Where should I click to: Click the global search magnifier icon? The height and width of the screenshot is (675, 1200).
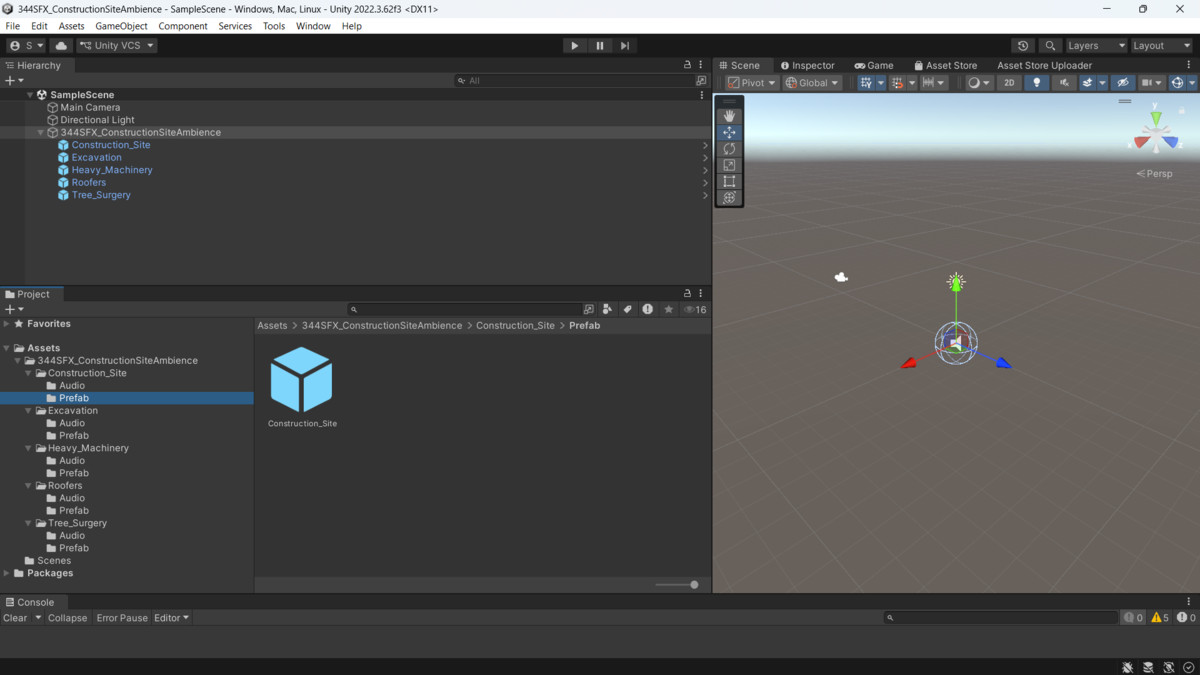[x=1050, y=45]
